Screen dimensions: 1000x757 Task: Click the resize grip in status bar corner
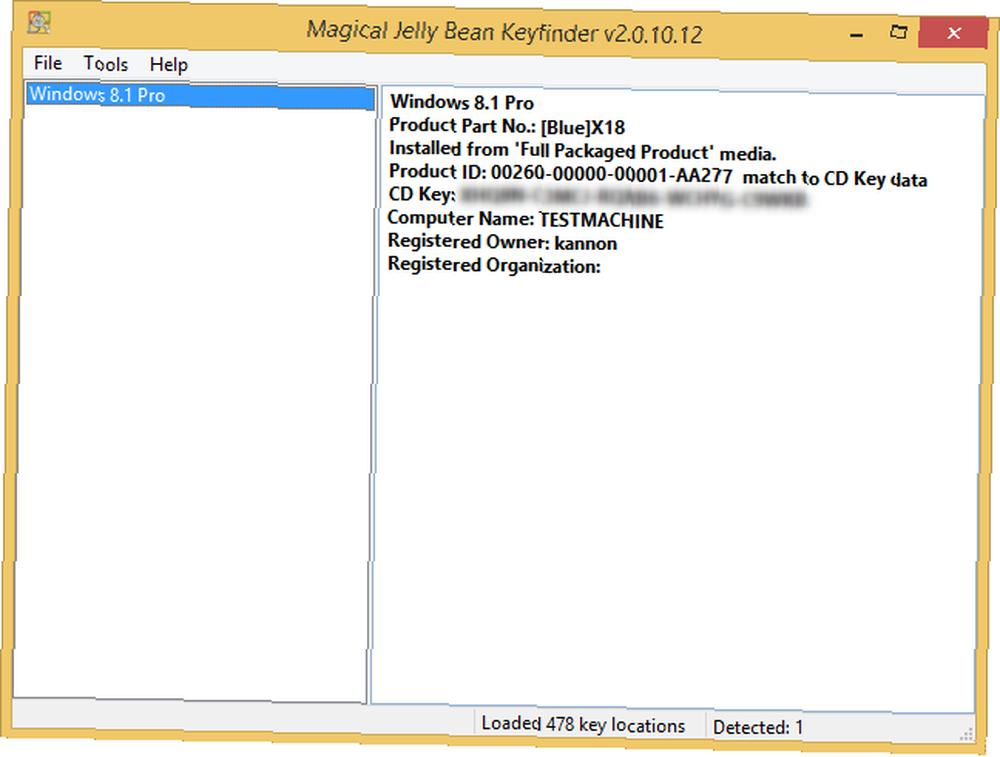tap(967, 735)
